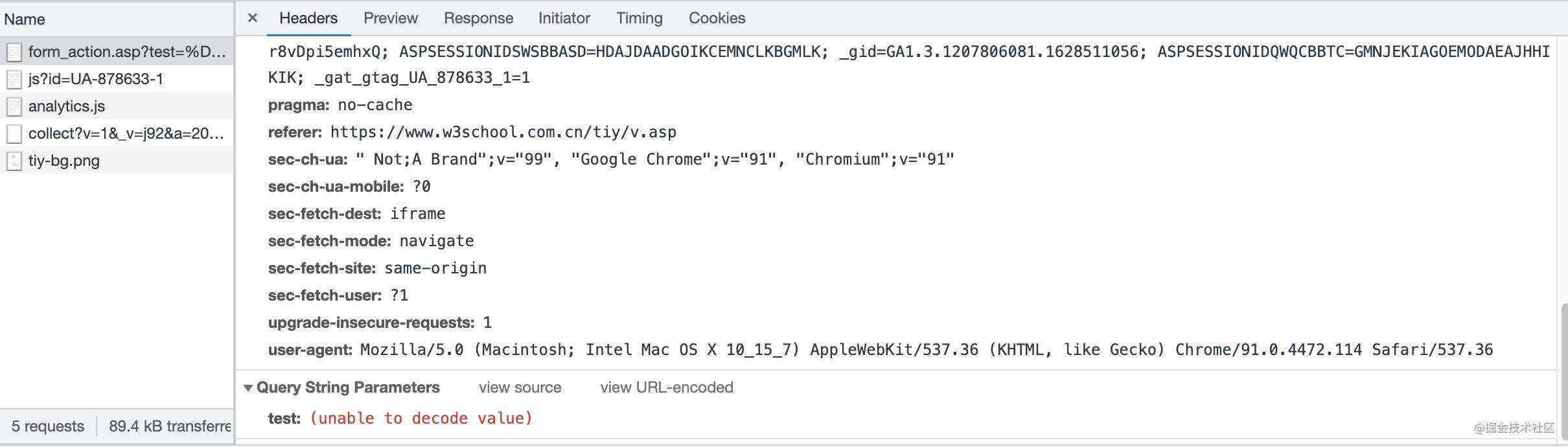The width and height of the screenshot is (1568, 447).
Task: Click the analytics.js file icon
Action: [14, 106]
